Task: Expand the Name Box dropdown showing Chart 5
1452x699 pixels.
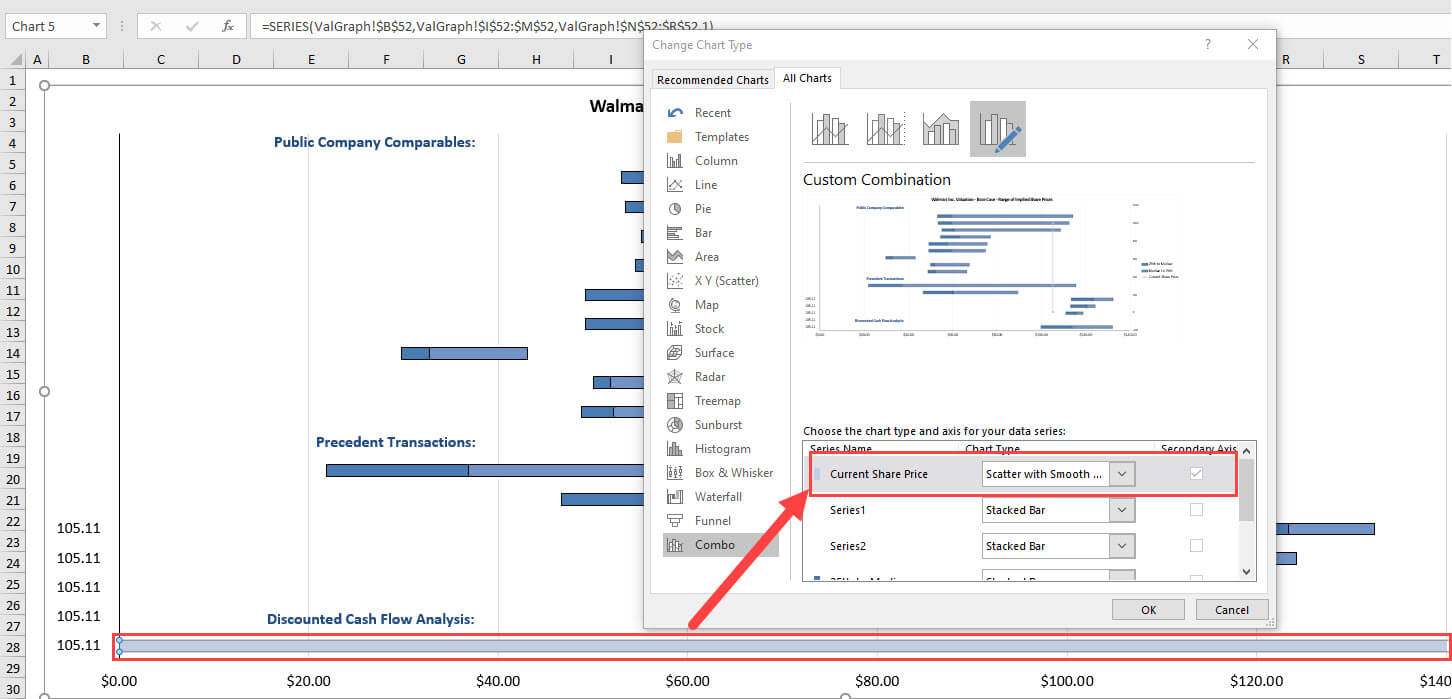Action: coord(96,25)
